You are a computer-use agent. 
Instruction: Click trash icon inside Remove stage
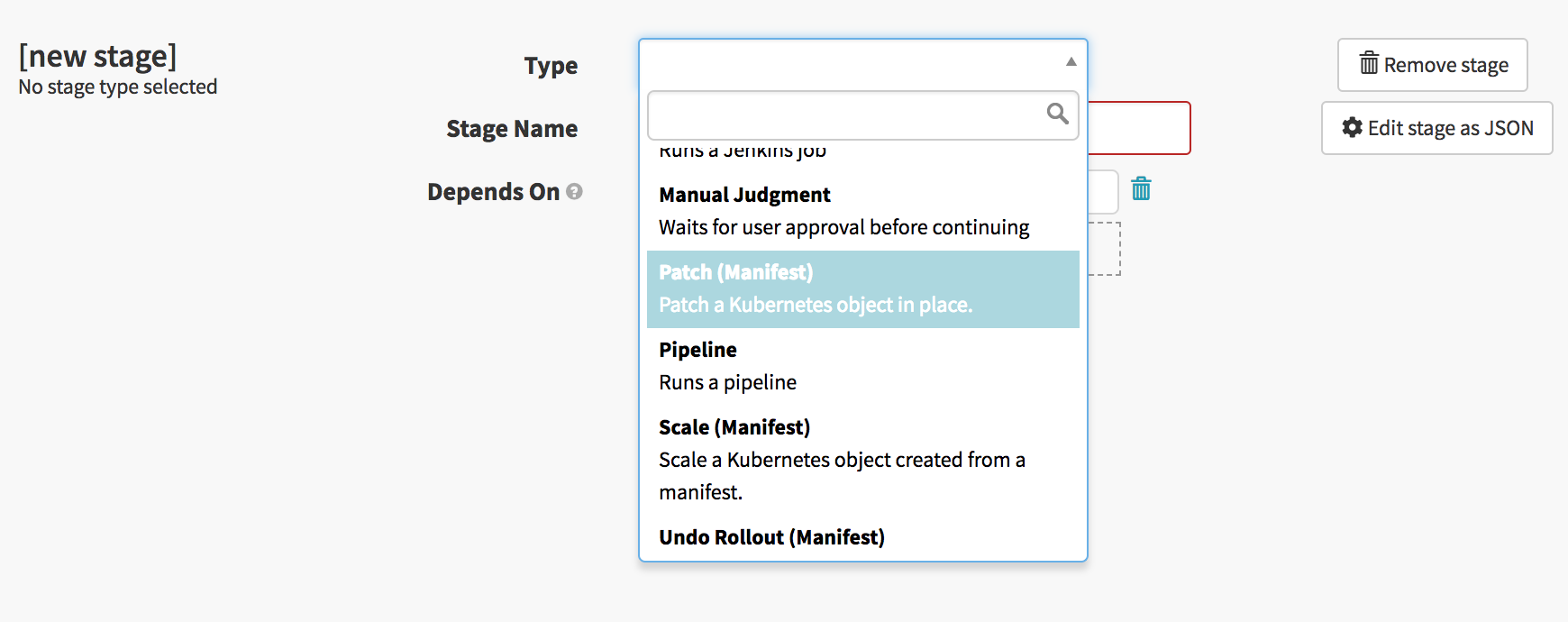pos(1369,64)
